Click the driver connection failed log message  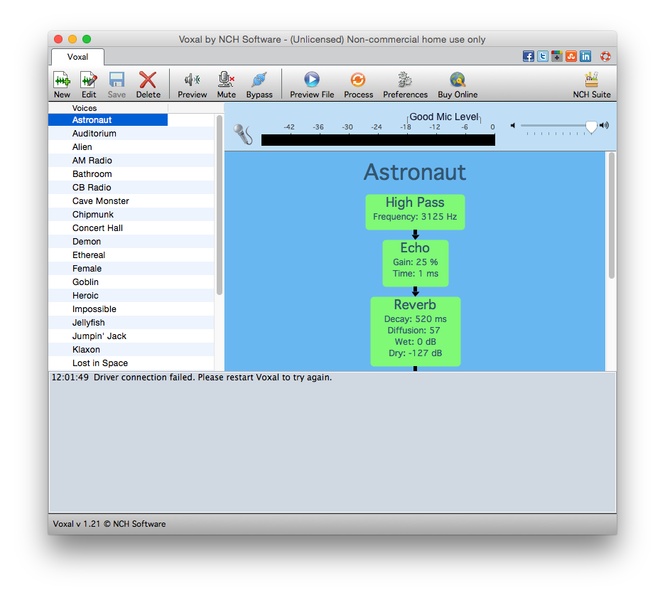(x=192, y=377)
